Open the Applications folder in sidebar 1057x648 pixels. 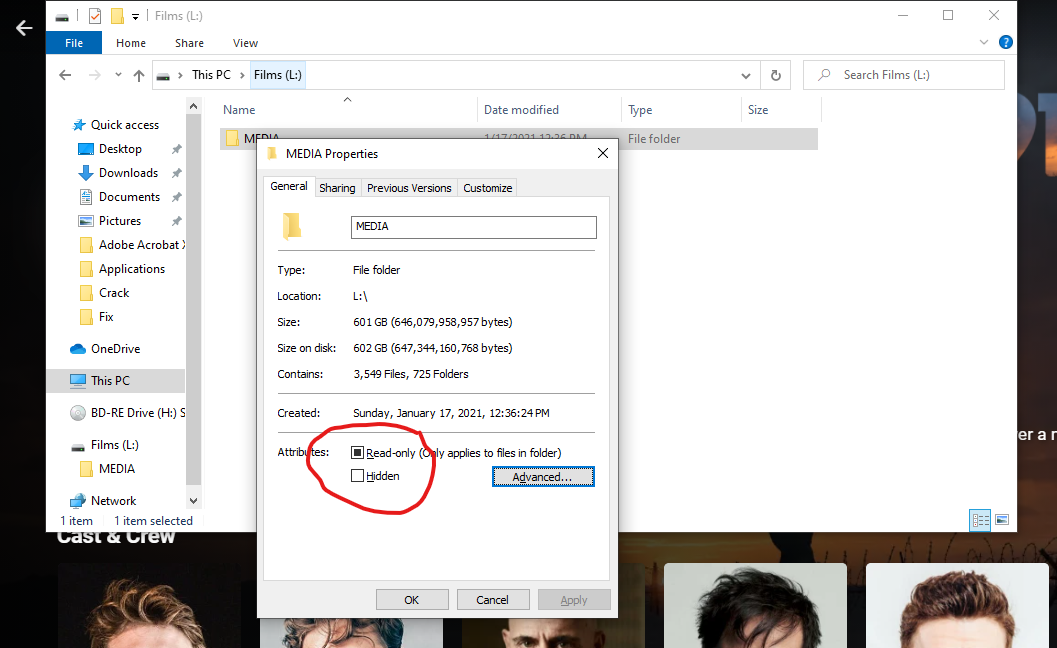click(131, 269)
